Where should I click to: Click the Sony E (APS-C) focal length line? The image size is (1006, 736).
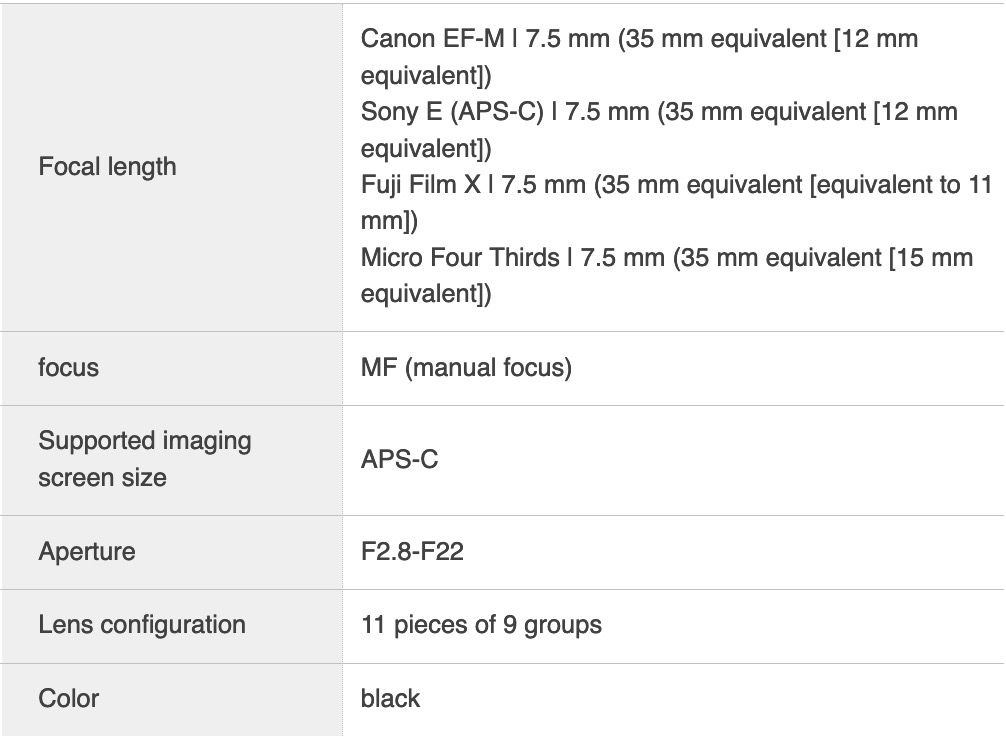click(659, 130)
